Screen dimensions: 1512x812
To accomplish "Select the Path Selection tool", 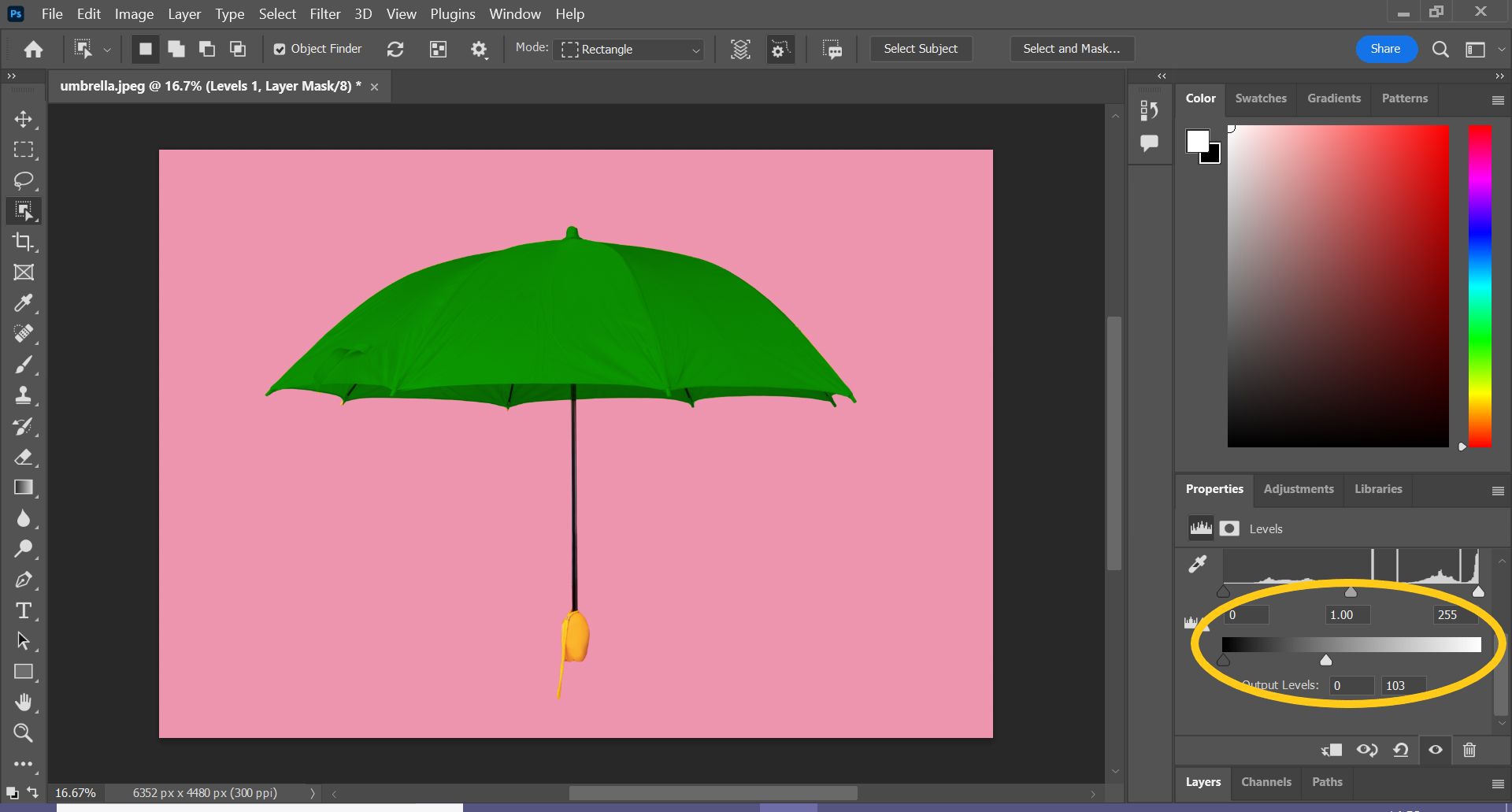I will click(x=24, y=641).
